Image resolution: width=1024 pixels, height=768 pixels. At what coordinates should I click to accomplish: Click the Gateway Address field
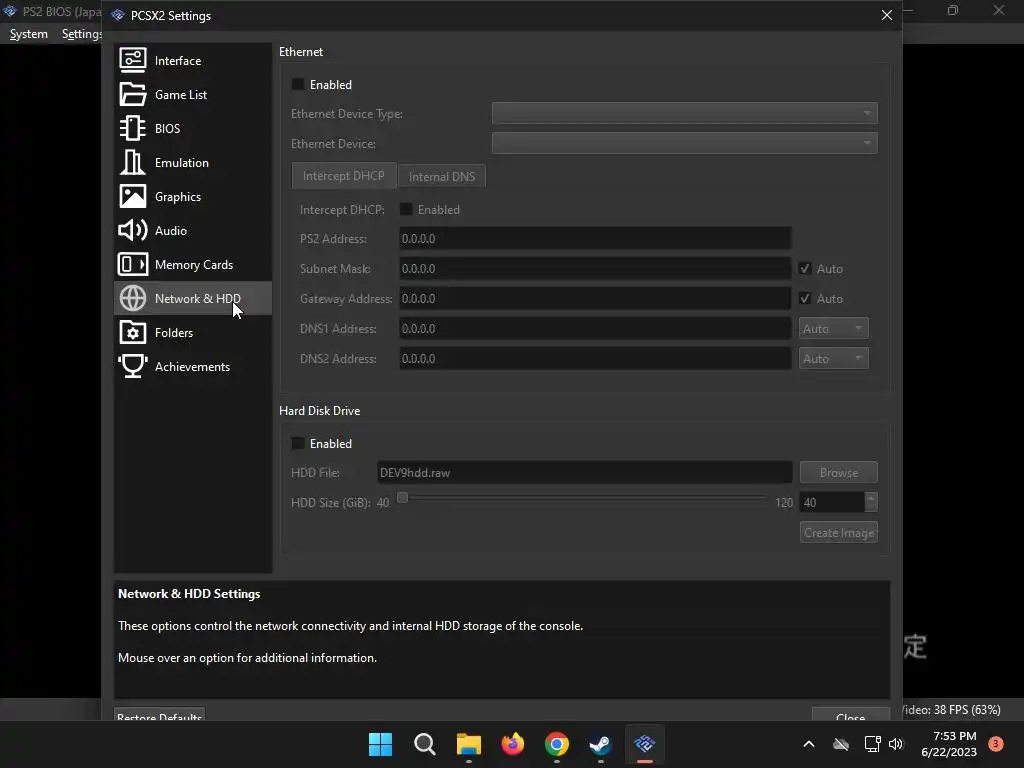coord(595,298)
